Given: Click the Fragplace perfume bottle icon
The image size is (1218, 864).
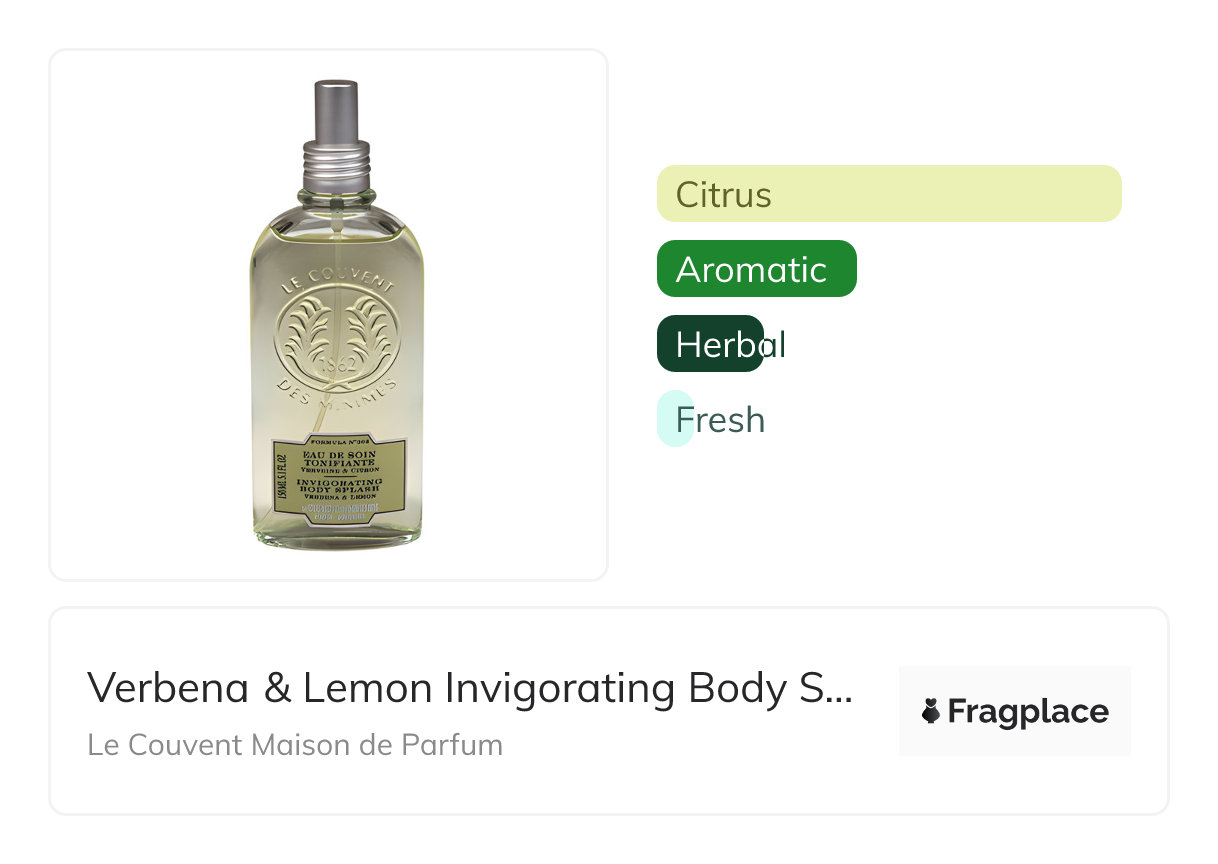Looking at the screenshot, I should pyautogui.click(x=931, y=711).
